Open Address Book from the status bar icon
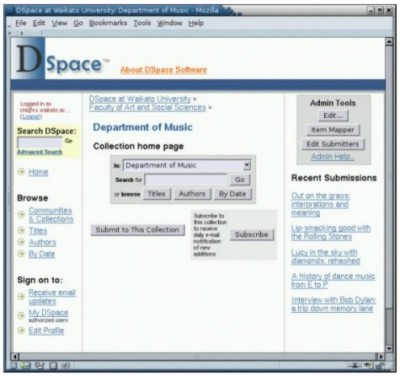This screenshot has width=400, height=376. coord(54,365)
